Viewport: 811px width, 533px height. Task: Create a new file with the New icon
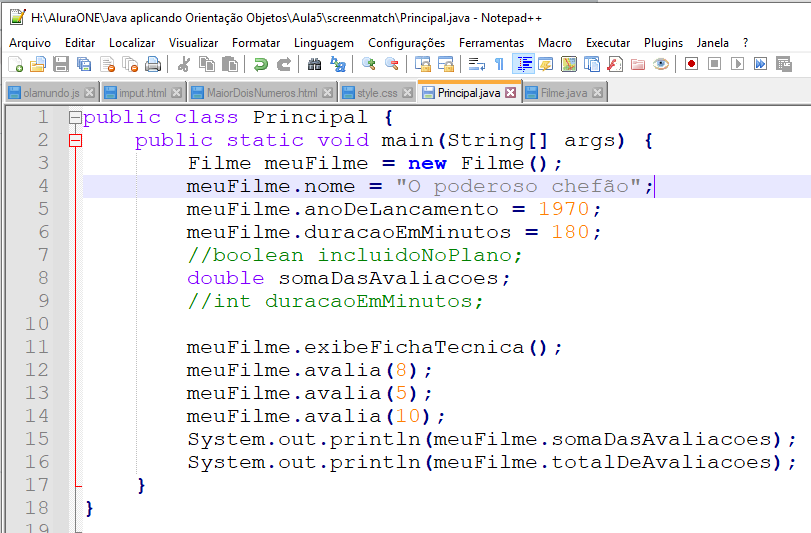tap(16, 64)
